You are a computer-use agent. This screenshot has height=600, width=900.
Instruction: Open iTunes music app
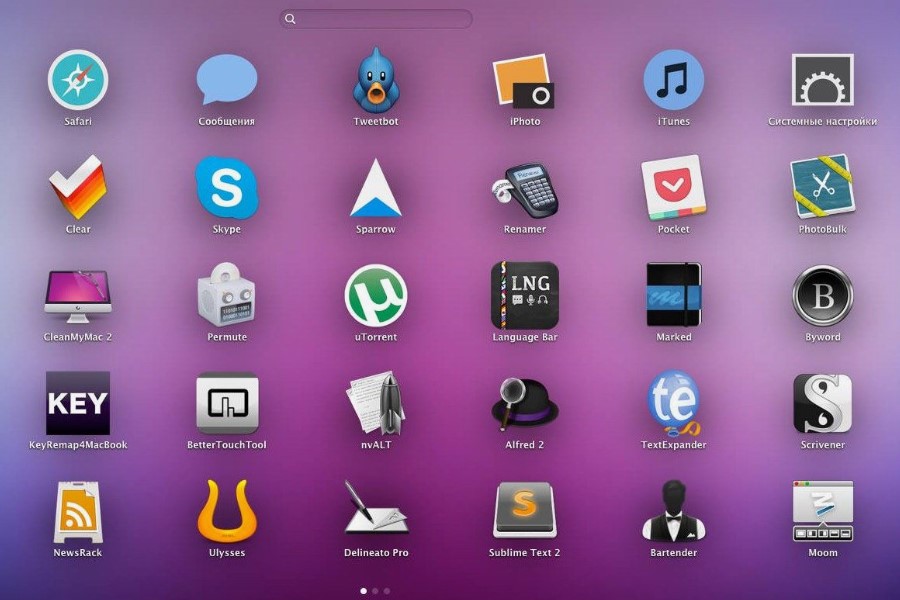673,81
